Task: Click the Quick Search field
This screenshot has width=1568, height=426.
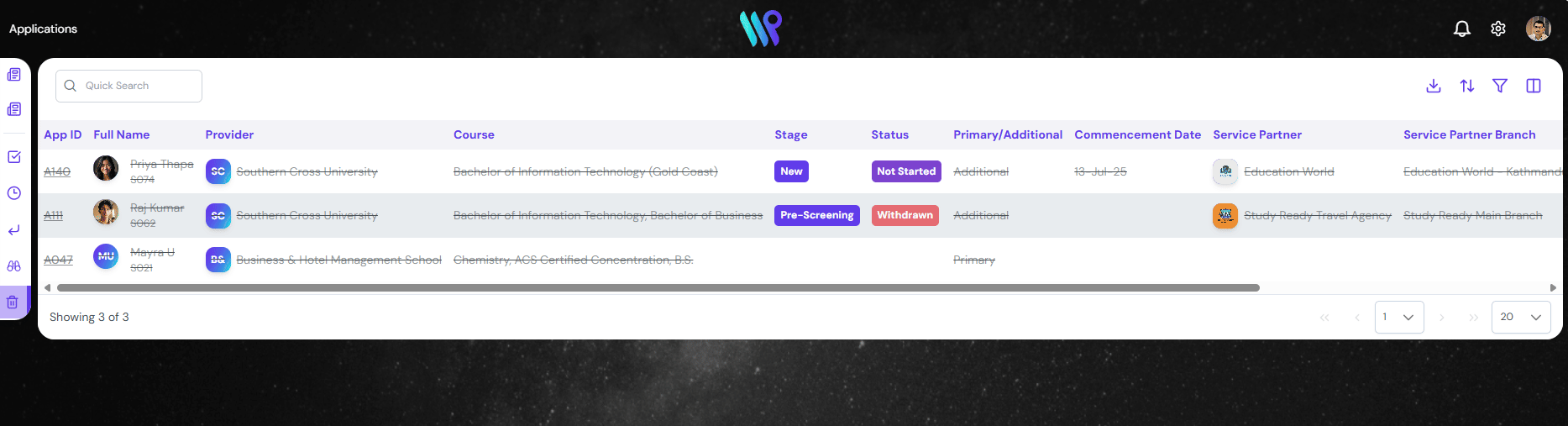Action: coord(128,86)
